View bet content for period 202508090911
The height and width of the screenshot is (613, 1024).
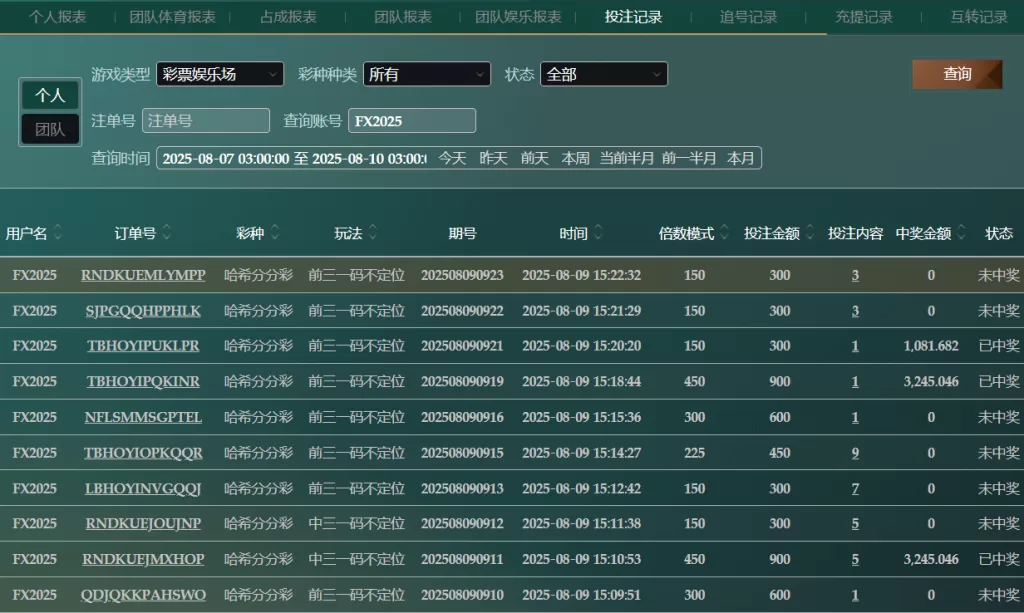855,559
